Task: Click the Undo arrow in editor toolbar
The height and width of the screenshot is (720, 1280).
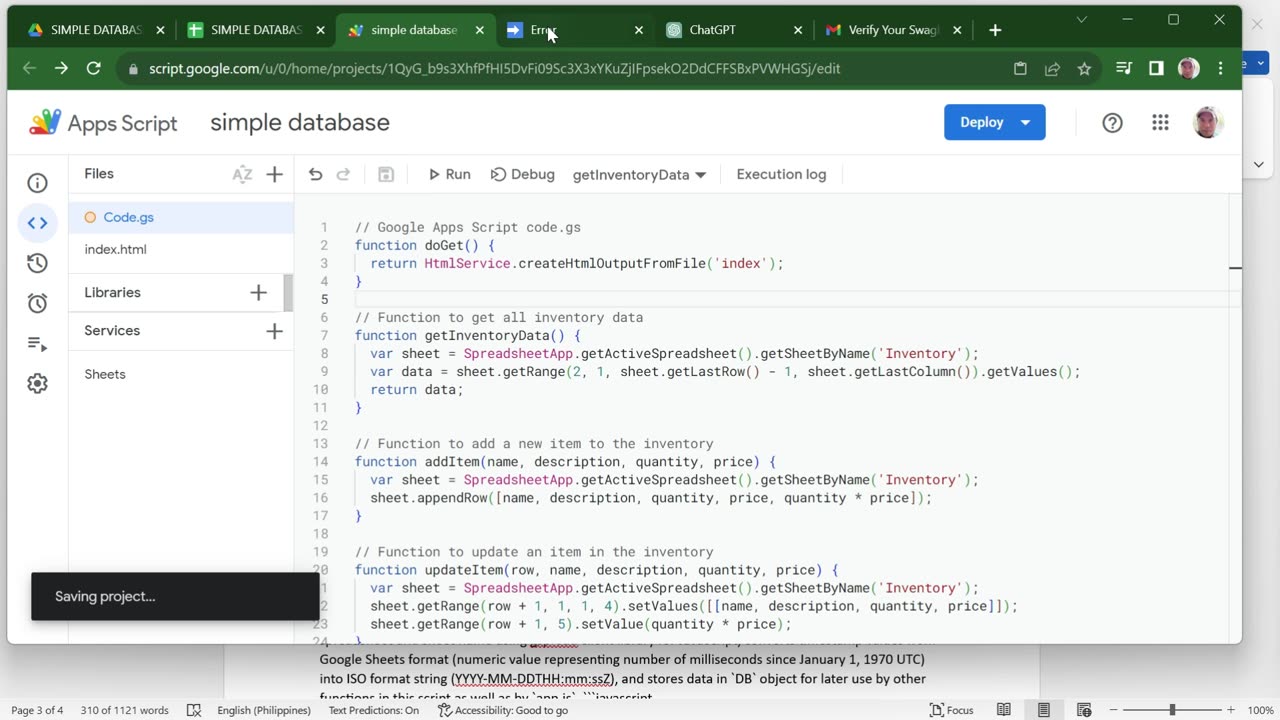Action: pyautogui.click(x=315, y=174)
